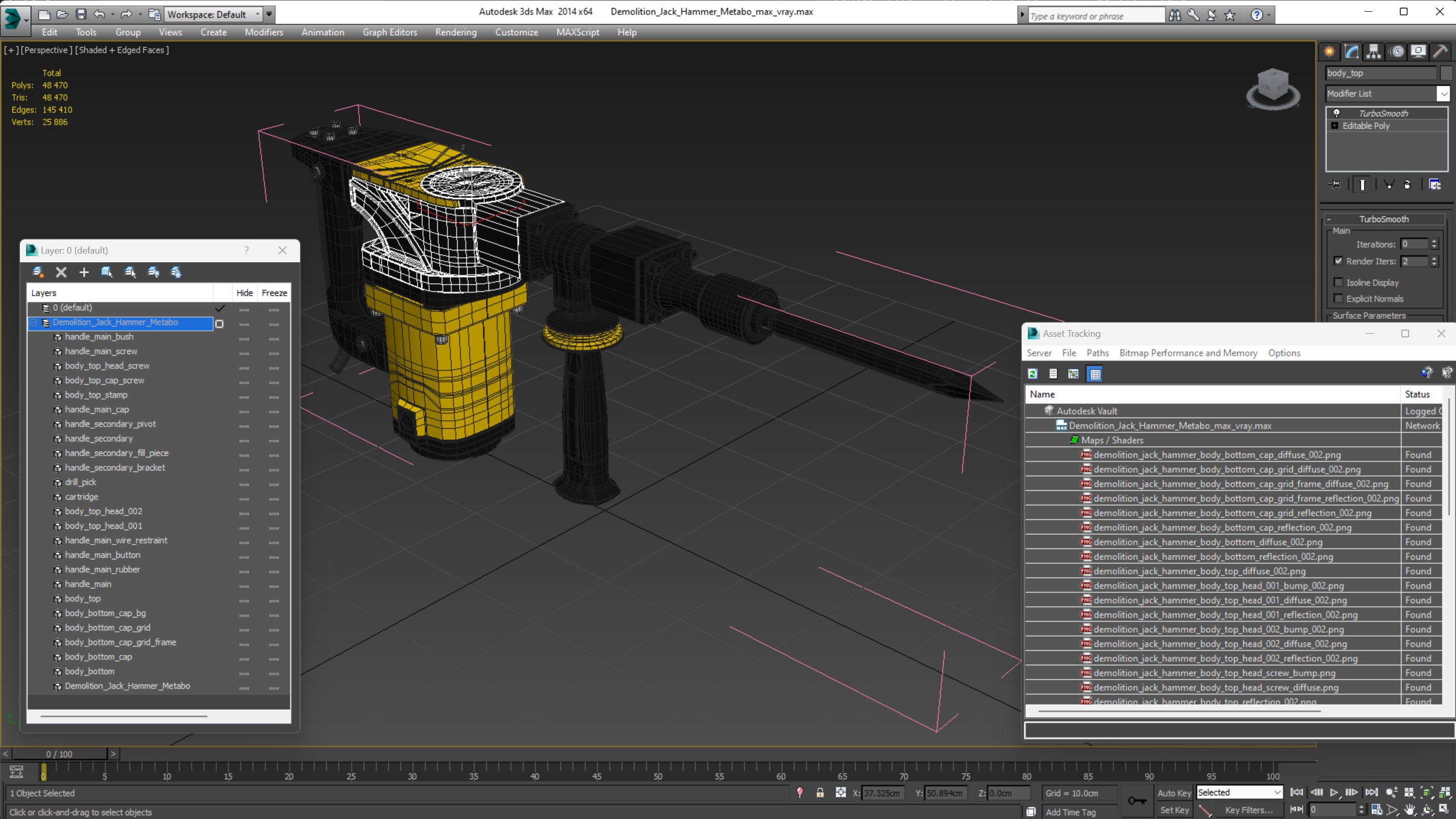
Task: Open the Display command panel tab
Action: click(x=1418, y=52)
